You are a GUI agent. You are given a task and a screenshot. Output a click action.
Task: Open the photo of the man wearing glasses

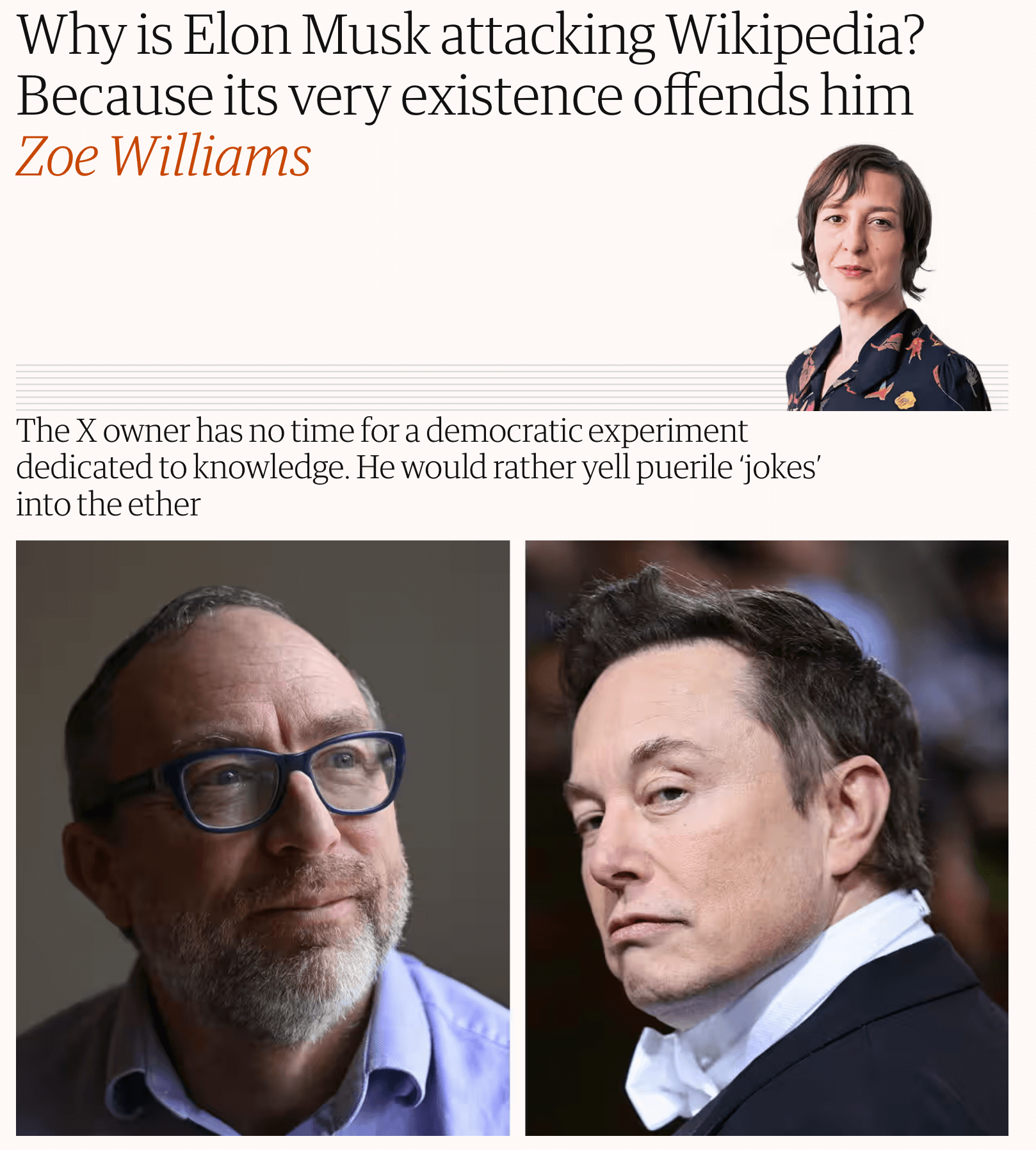(x=263, y=838)
